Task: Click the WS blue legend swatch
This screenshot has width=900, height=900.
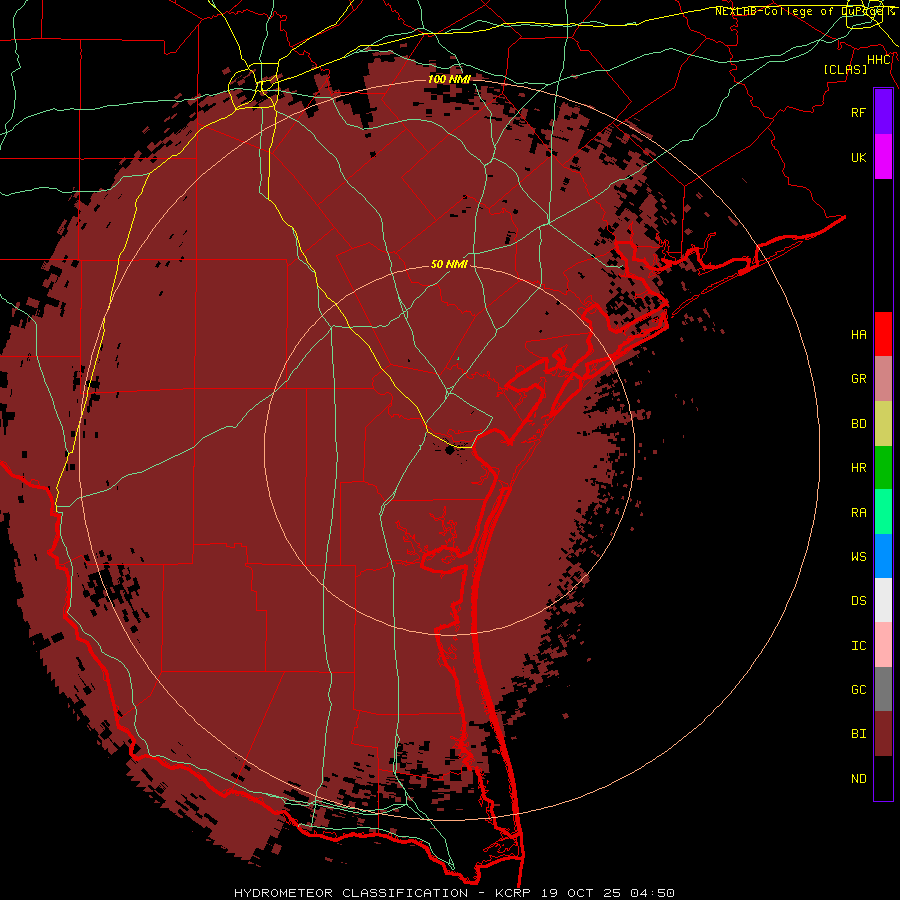Action: [883, 556]
